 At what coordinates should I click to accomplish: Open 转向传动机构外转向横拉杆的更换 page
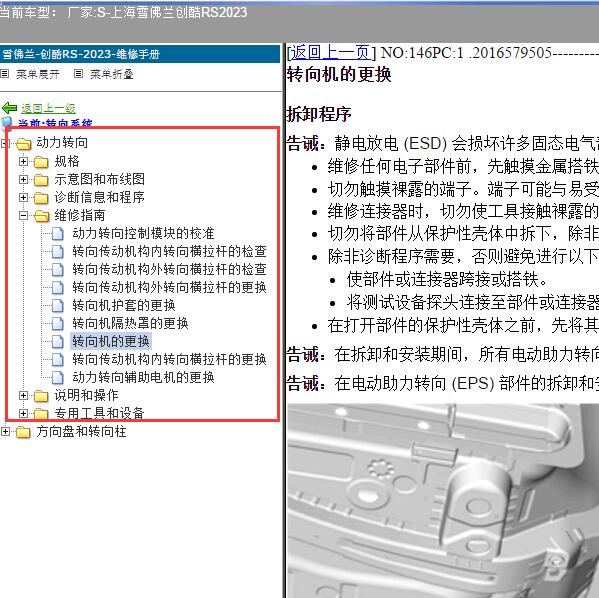(x=169, y=287)
